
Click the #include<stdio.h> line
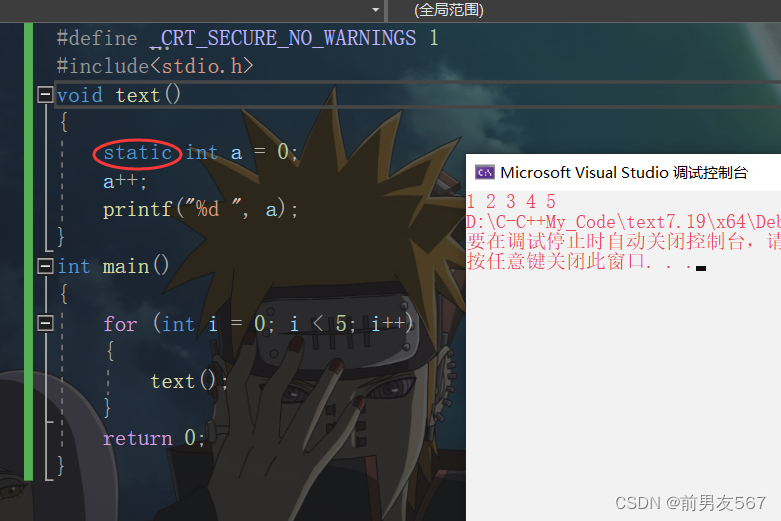pos(155,66)
